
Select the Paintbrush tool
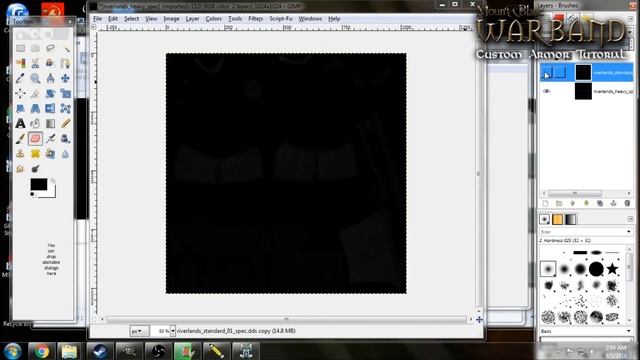pyautogui.click(x=20, y=139)
